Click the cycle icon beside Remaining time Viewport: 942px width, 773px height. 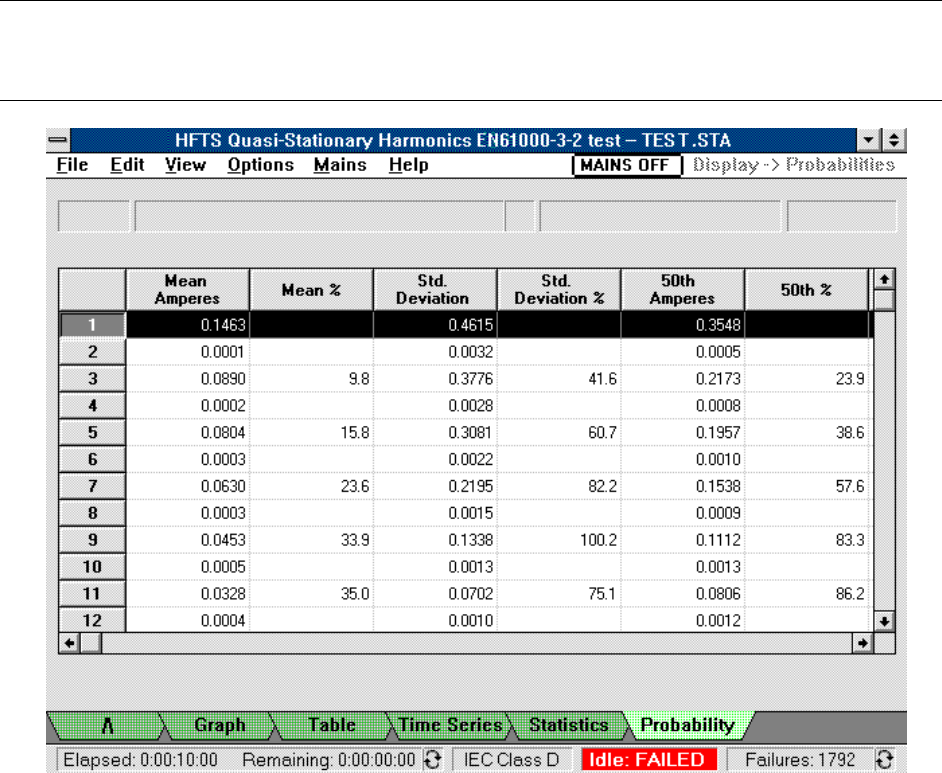432,759
